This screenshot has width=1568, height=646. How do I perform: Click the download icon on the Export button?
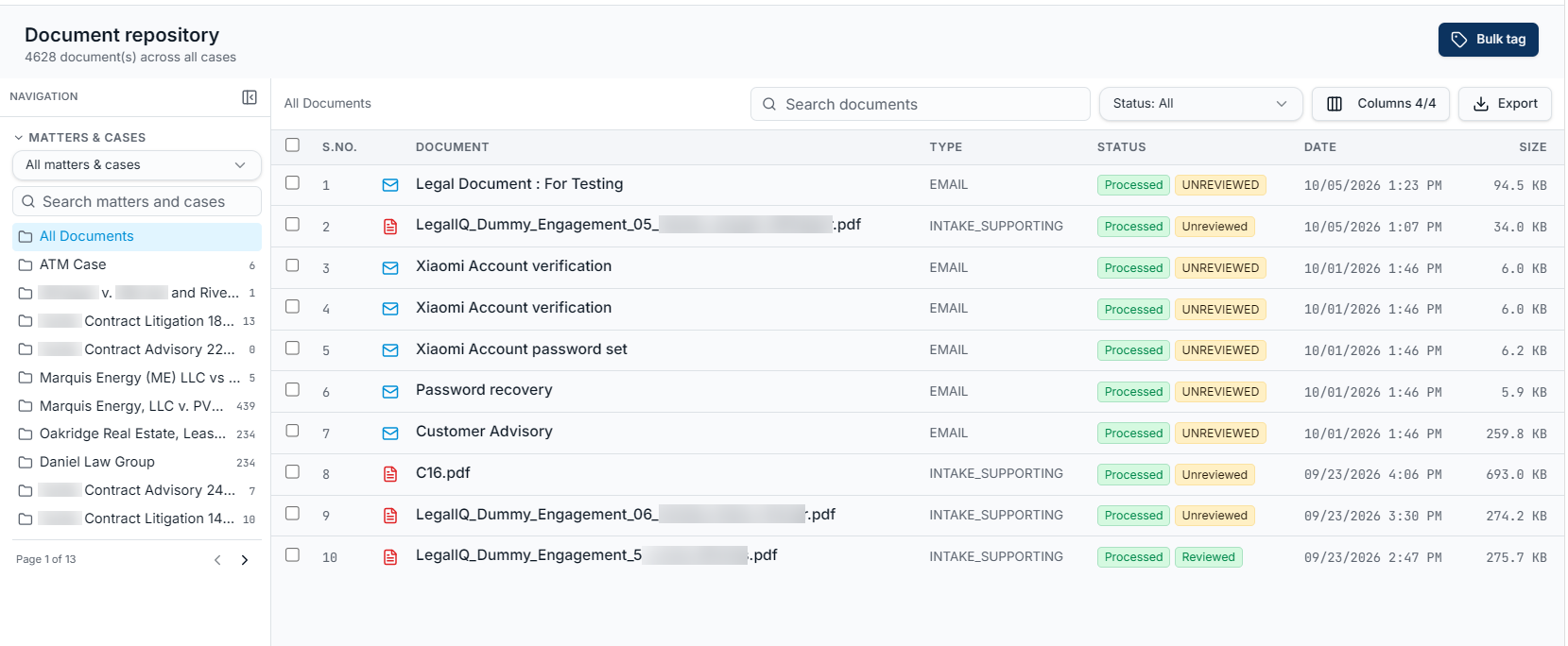point(1481,104)
